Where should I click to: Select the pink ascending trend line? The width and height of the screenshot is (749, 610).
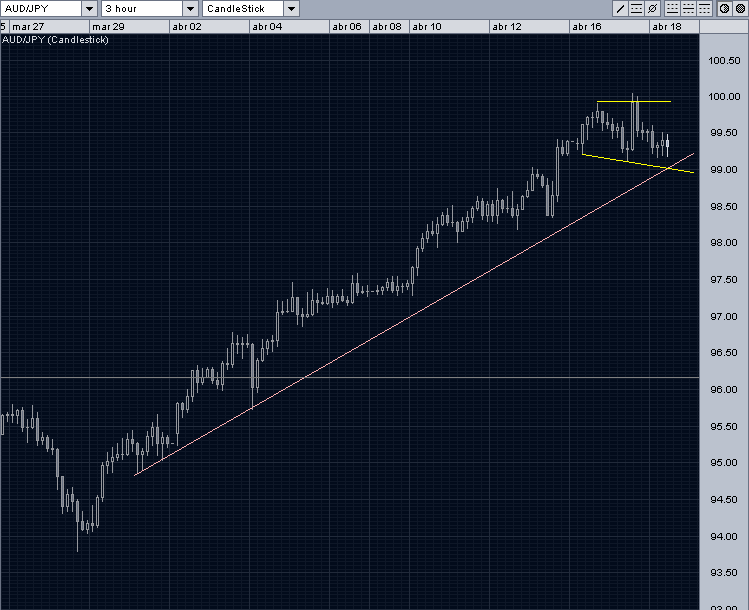[x=415, y=314]
